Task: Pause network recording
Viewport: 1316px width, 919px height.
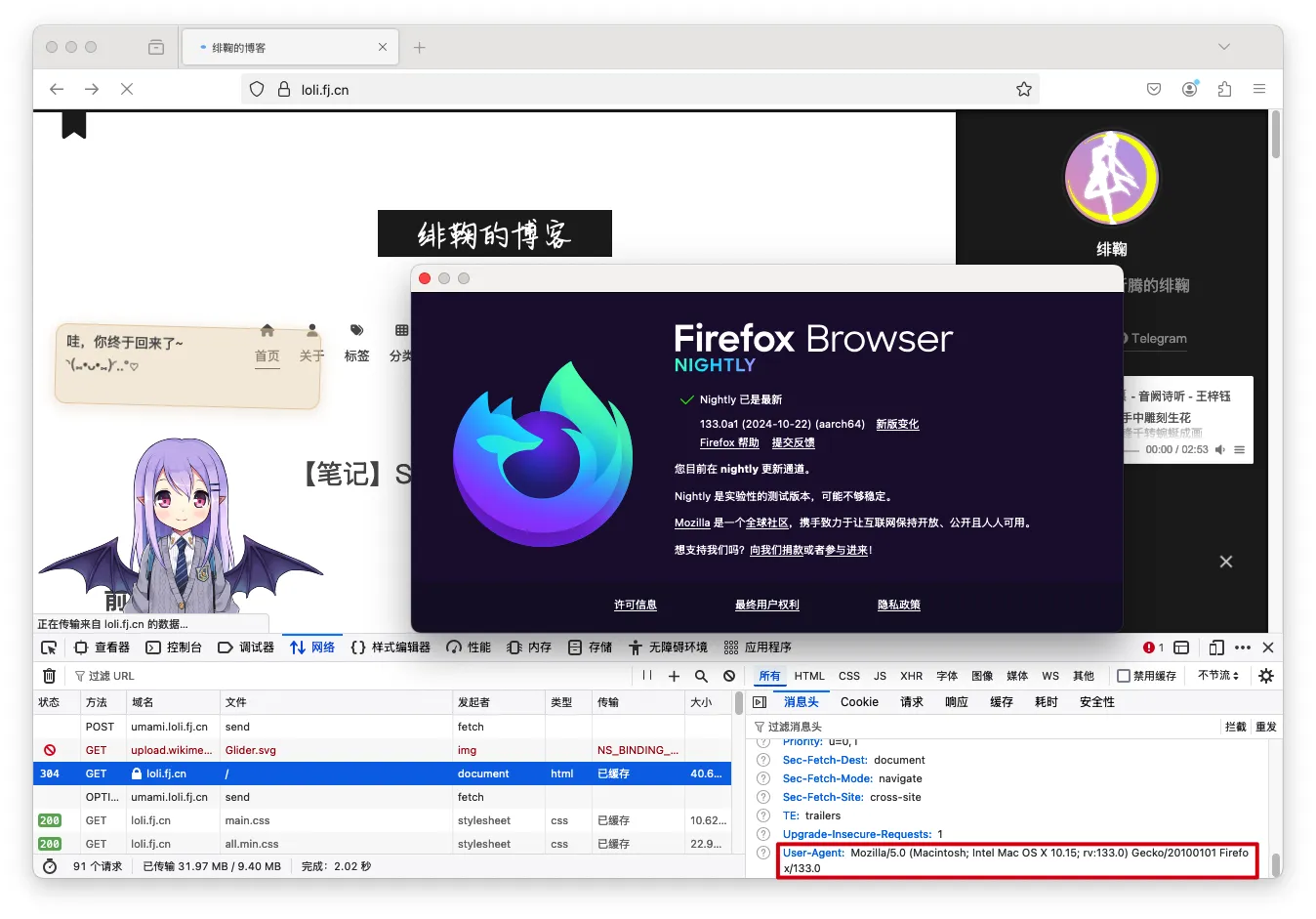Action: (647, 676)
